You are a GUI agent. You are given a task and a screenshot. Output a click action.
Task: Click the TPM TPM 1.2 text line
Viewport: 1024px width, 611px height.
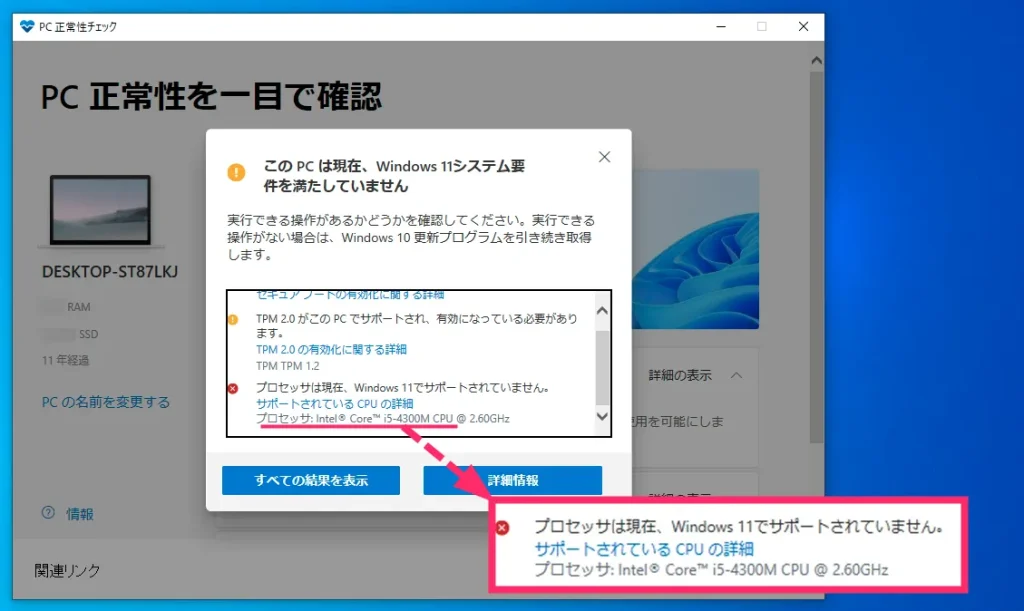[x=288, y=366]
